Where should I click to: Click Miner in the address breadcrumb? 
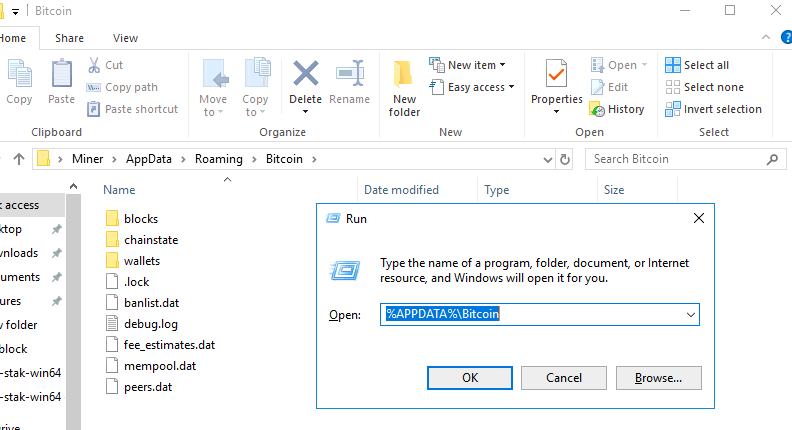point(87,159)
